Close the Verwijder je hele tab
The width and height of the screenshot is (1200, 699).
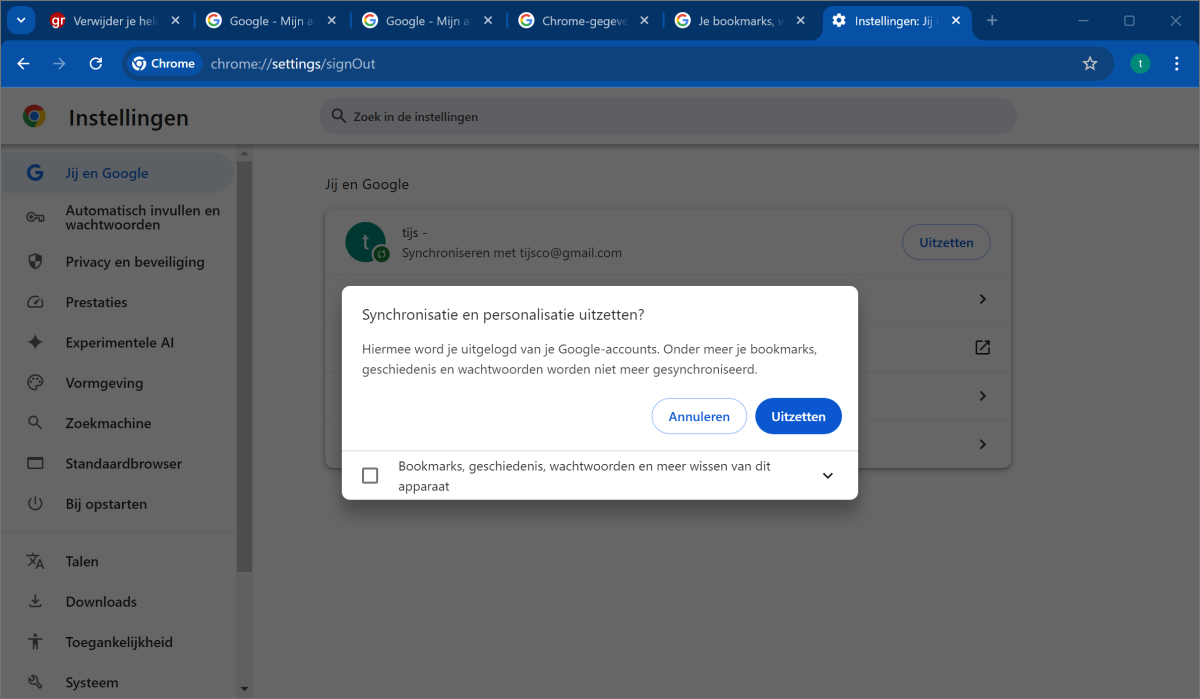(176, 20)
